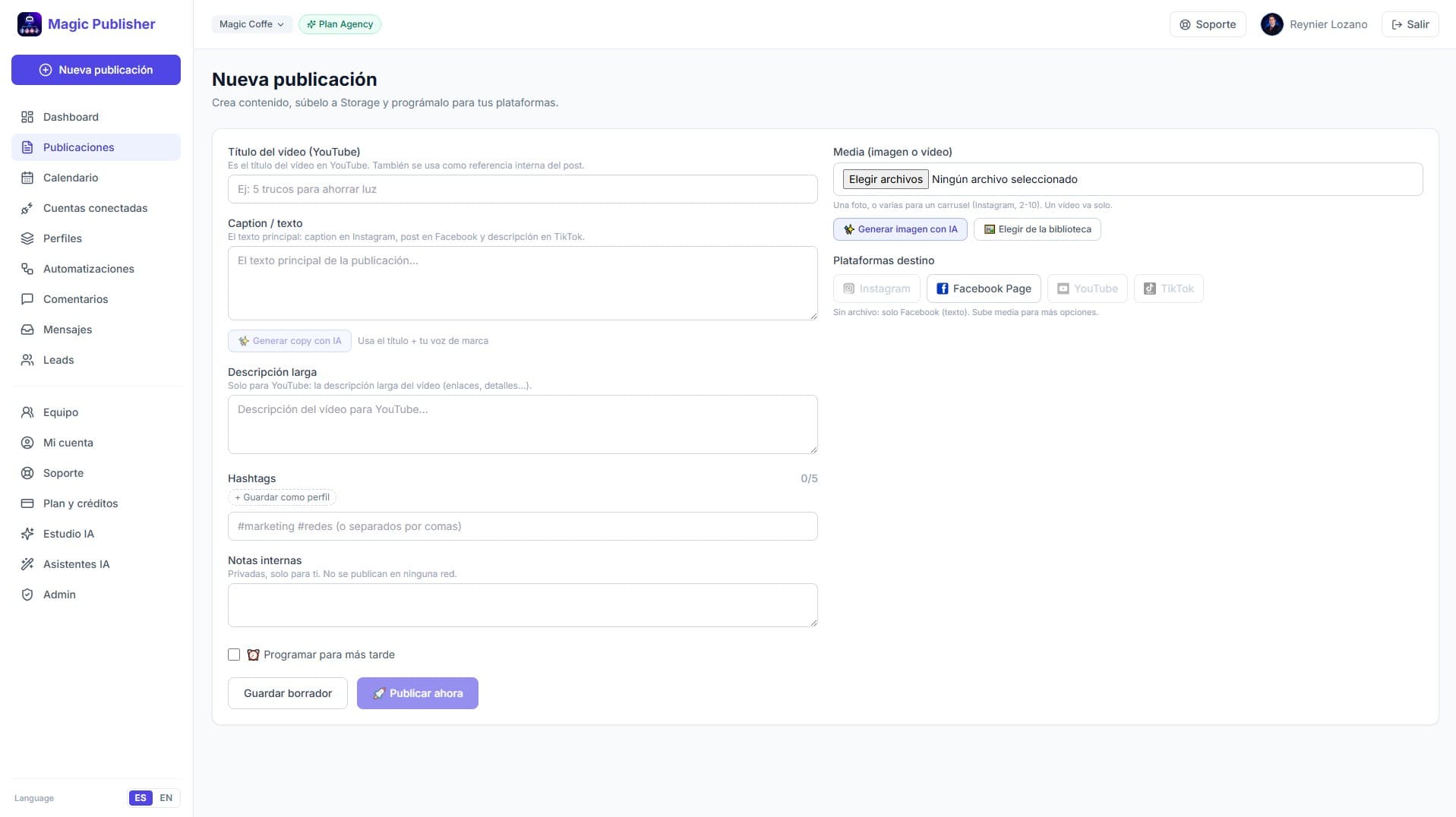Click the Comentarios chat bubble icon
Viewport: 1456px width, 817px height.
[x=27, y=299]
